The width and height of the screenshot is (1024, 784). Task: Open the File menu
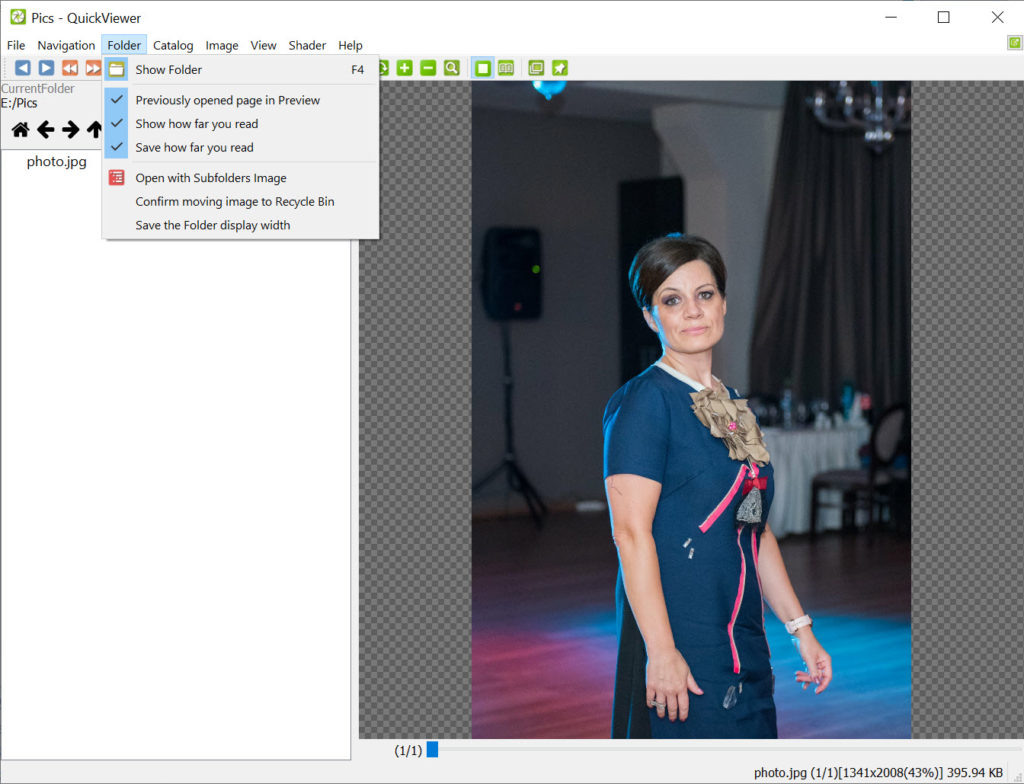[x=16, y=45]
